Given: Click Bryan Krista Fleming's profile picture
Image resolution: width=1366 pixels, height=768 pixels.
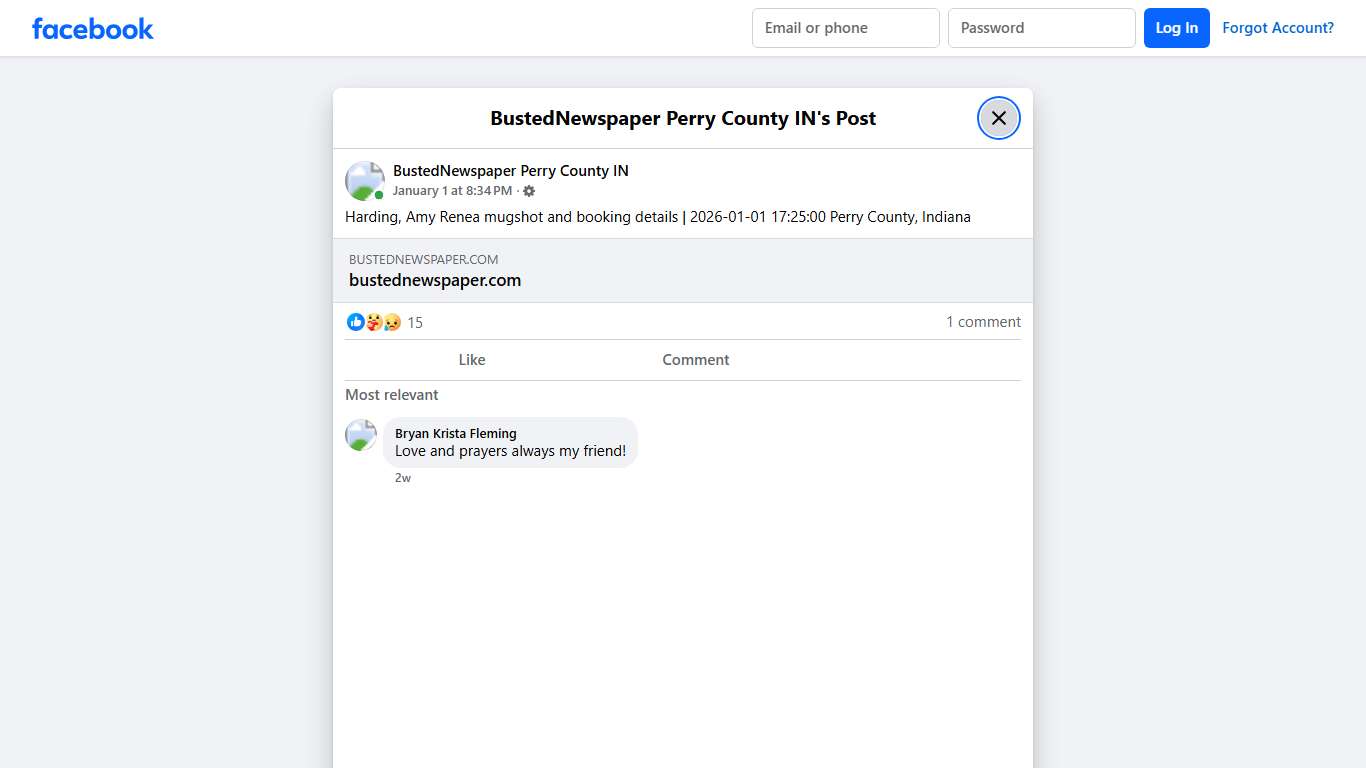Looking at the screenshot, I should 360,435.
